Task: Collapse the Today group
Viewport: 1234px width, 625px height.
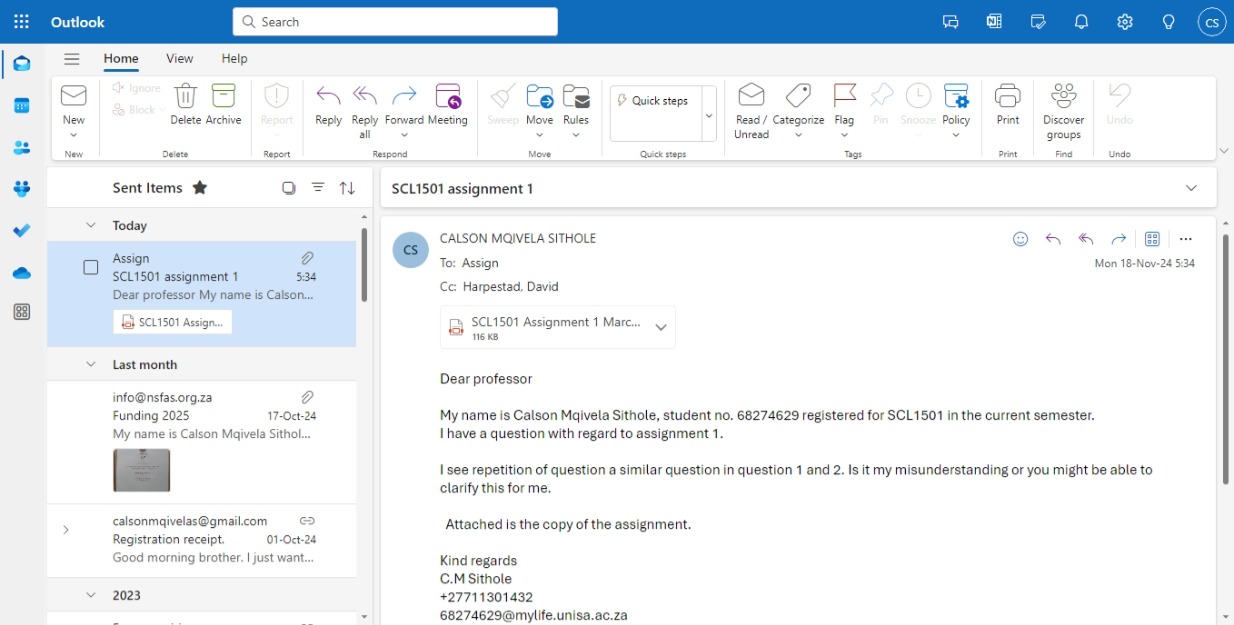Action: 91,225
